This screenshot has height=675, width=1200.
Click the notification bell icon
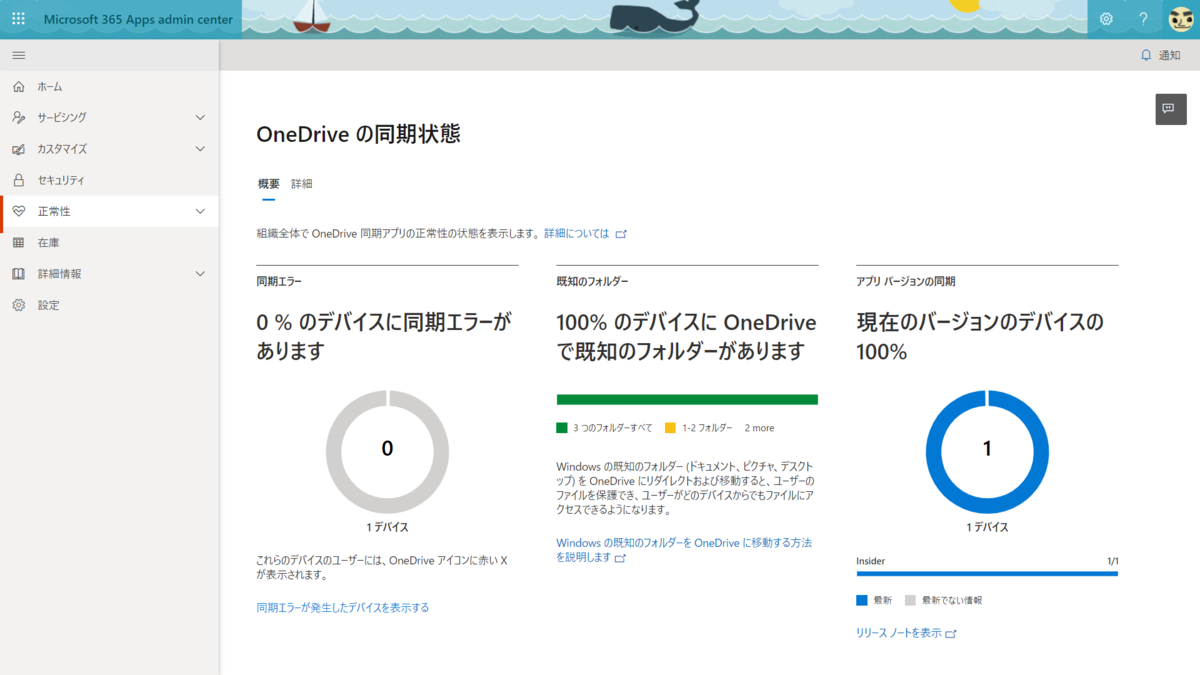tap(1146, 55)
